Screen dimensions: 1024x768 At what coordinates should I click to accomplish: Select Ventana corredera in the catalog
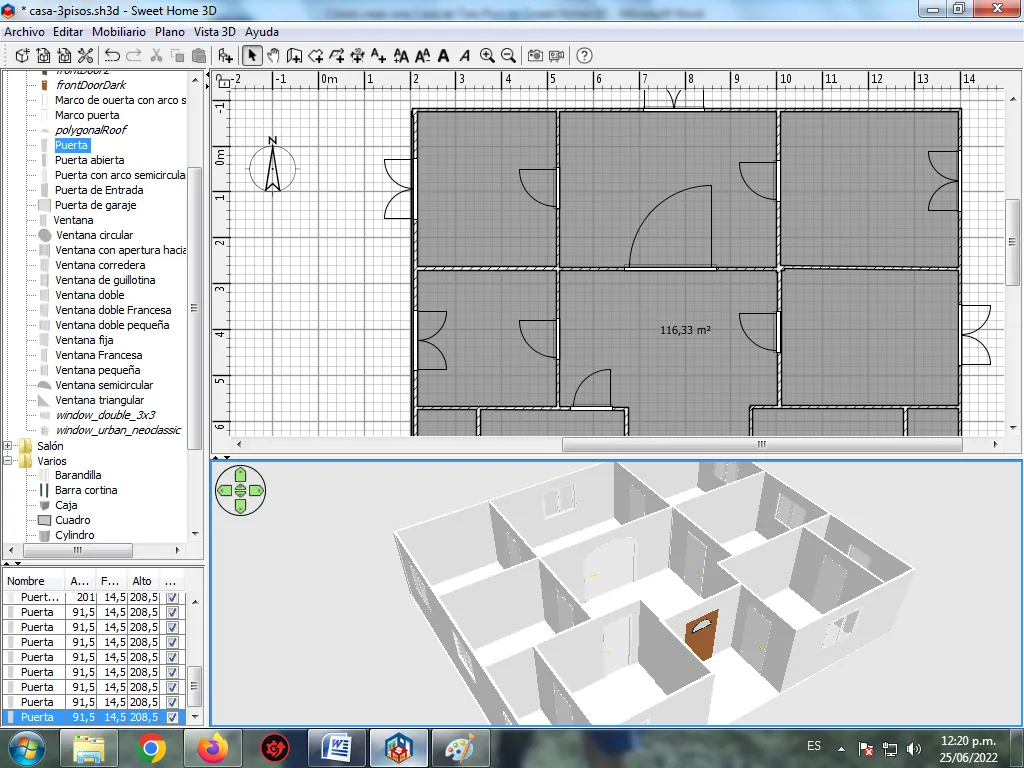tap(100, 265)
